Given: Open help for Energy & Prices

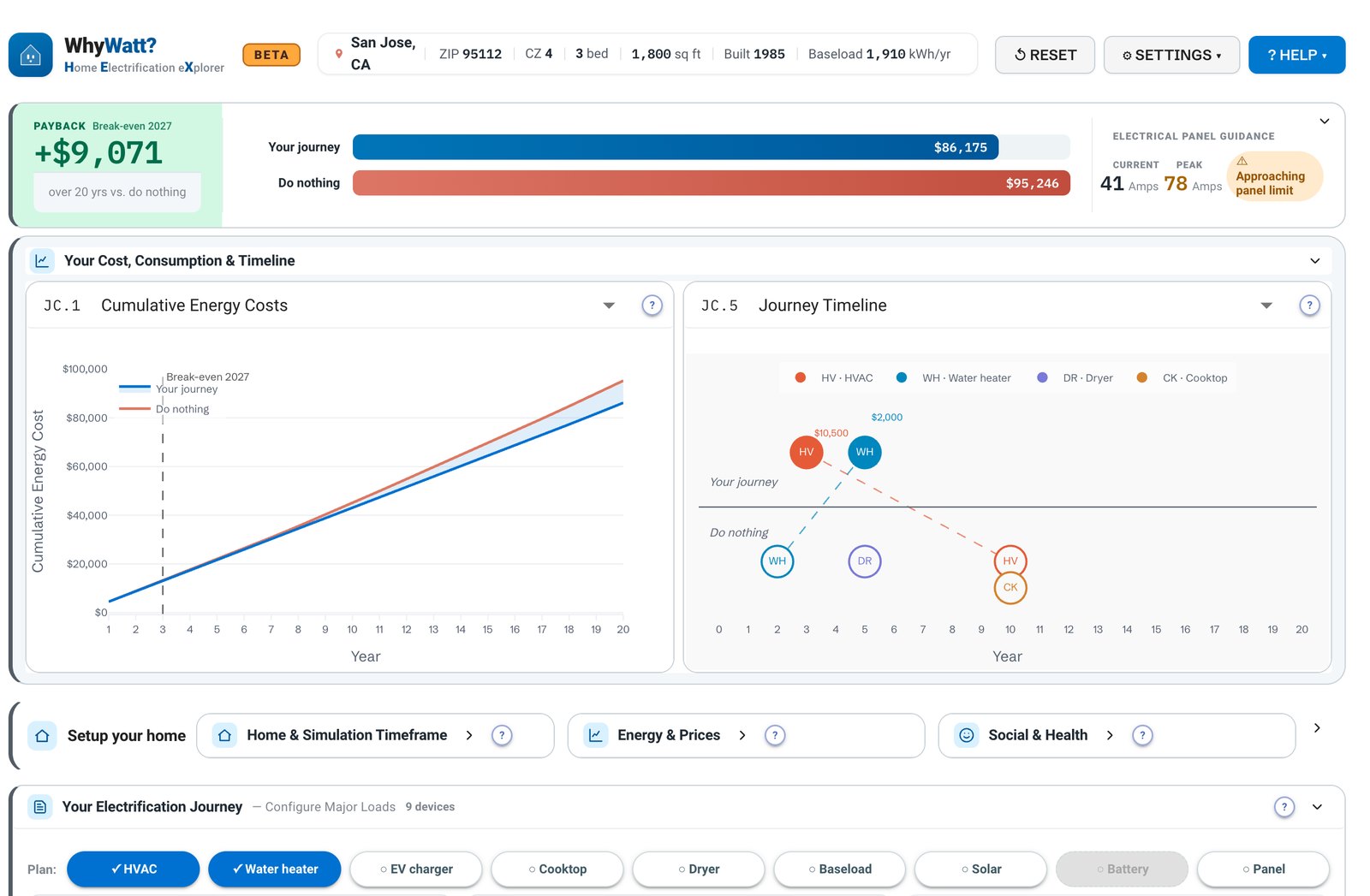Looking at the screenshot, I should (775, 735).
